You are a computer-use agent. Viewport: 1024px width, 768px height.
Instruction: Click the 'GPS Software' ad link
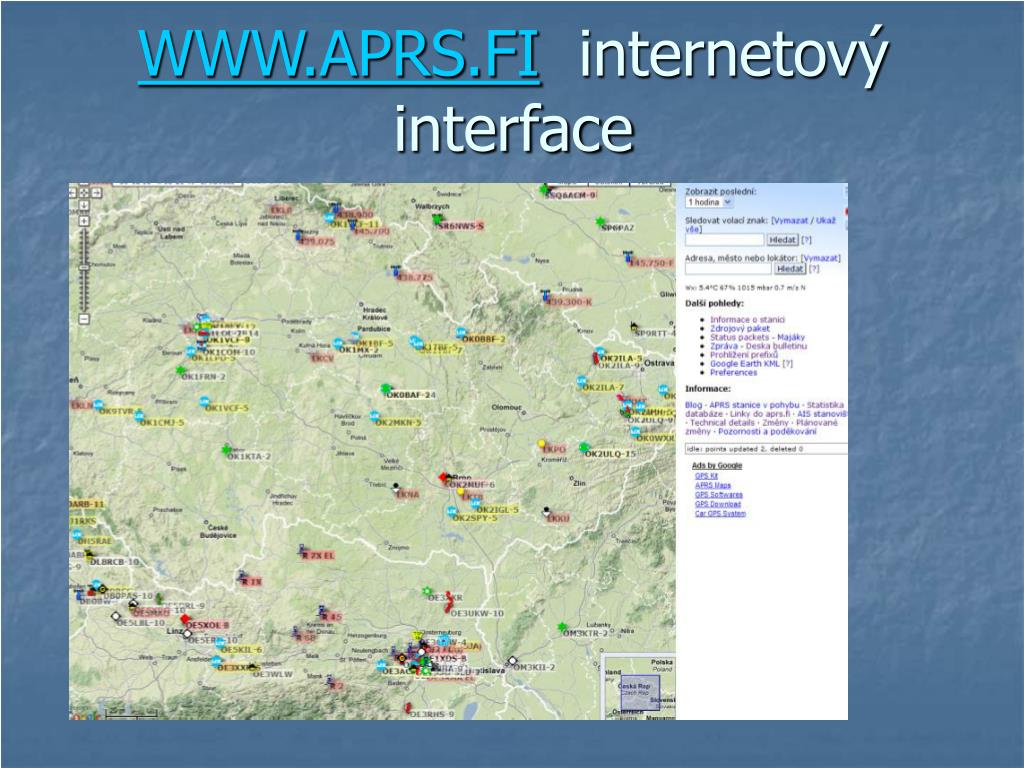(718, 494)
